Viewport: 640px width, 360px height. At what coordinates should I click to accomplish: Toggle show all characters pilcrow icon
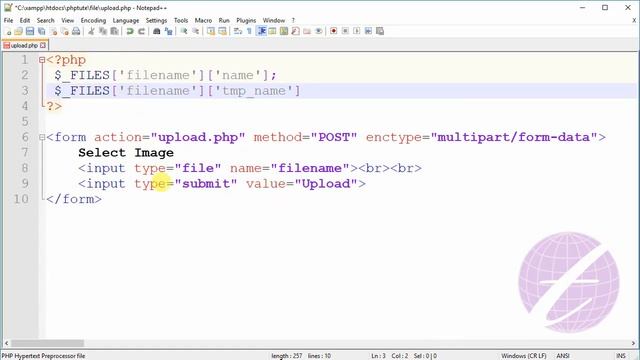[x=249, y=31]
